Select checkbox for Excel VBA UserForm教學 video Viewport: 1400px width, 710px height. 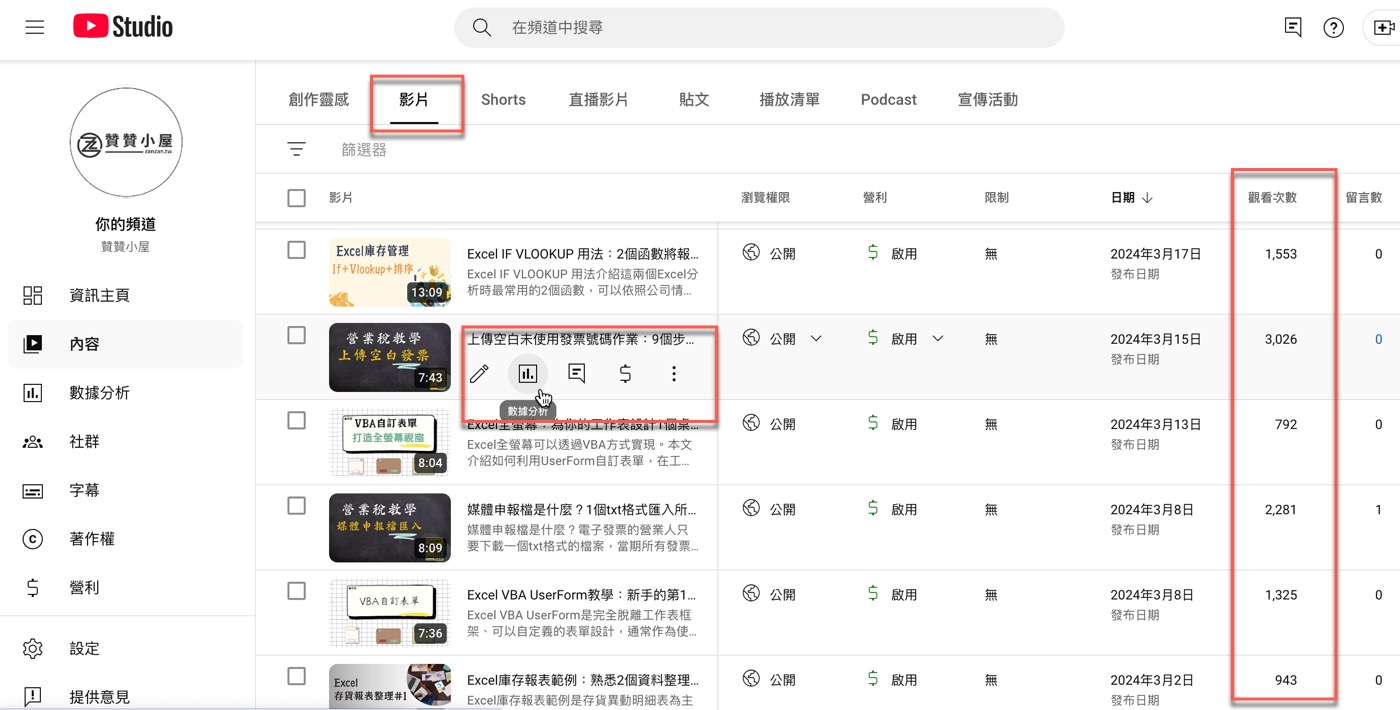pyautogui.click(x=296, y=591)
